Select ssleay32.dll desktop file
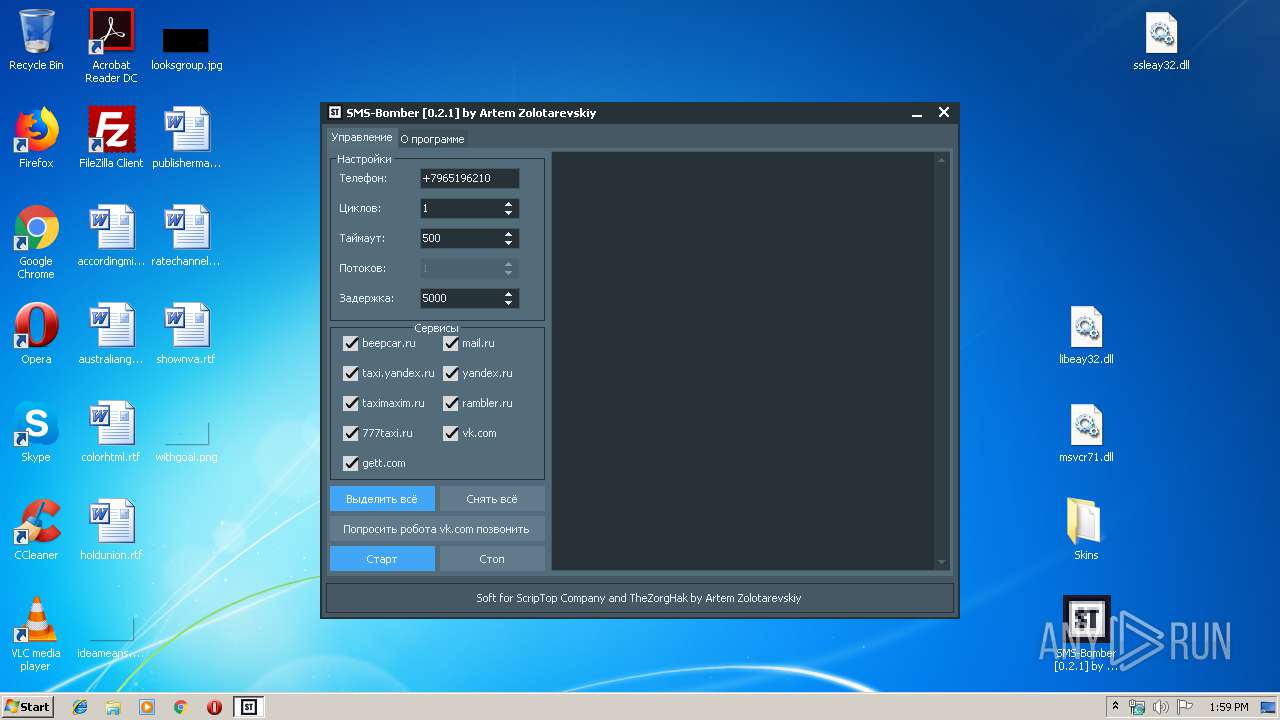The image size is (1280, 720). (x=1161, y=42)
